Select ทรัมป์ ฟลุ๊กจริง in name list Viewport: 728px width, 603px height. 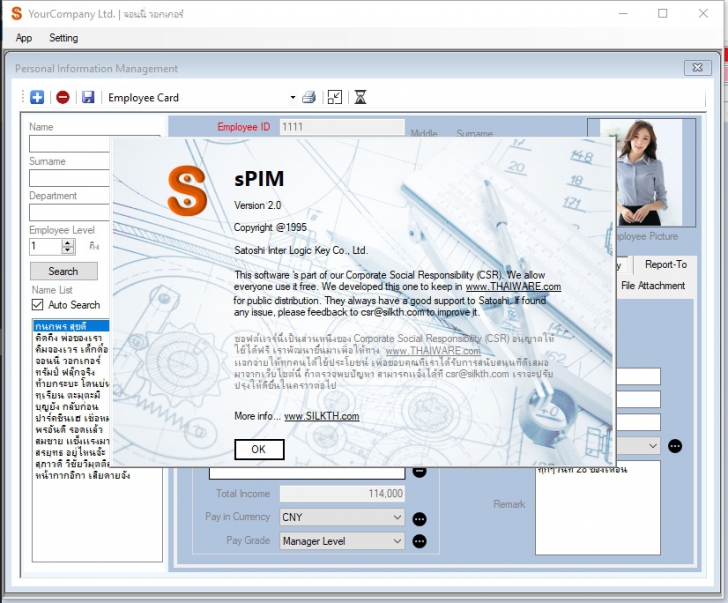pos(72,372)
